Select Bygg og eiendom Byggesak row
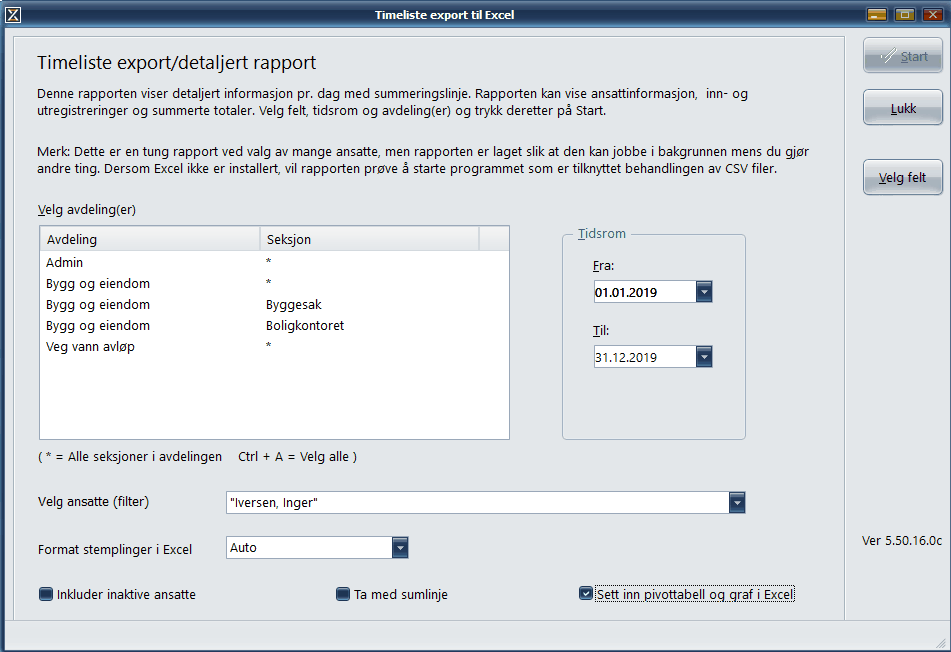951x652 pixels. coord(150,305)
